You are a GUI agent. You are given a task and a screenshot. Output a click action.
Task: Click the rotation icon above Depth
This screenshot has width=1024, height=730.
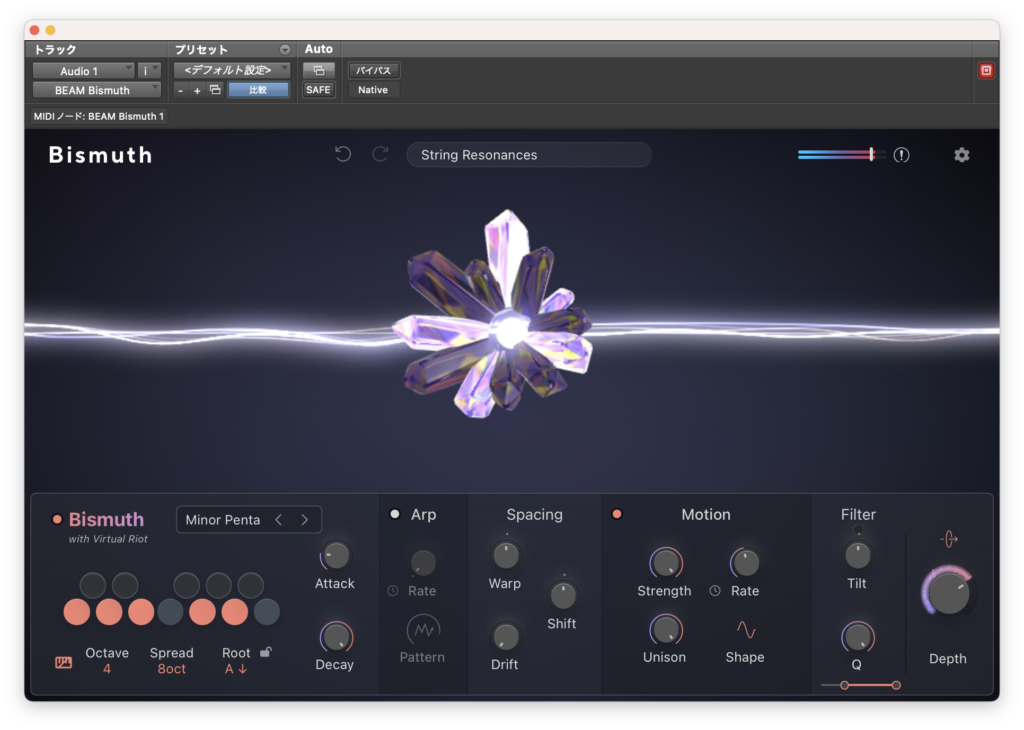point(949,539)
